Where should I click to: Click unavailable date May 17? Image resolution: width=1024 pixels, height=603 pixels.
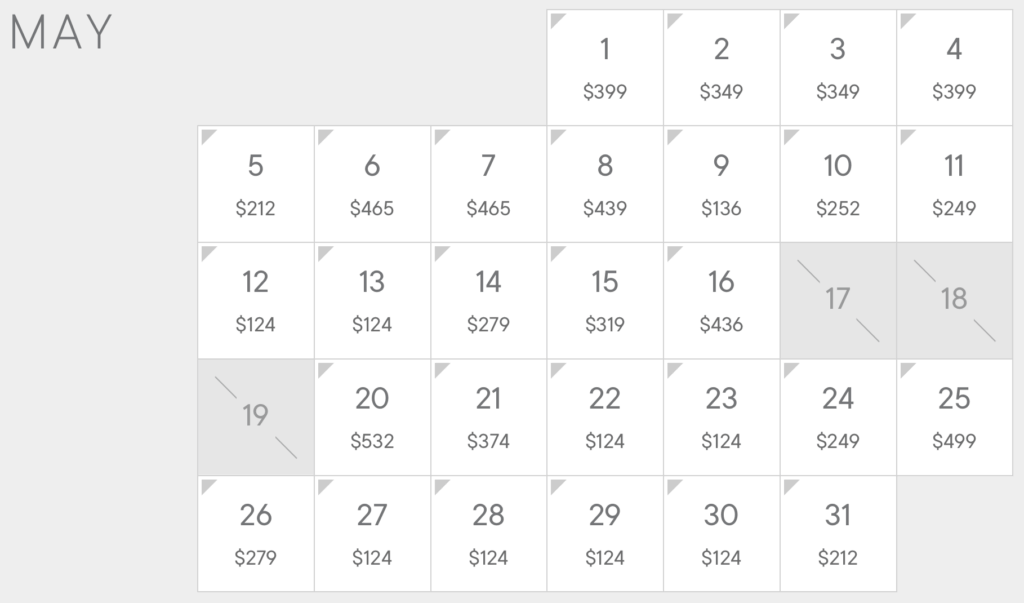click(x=838, y=301)
